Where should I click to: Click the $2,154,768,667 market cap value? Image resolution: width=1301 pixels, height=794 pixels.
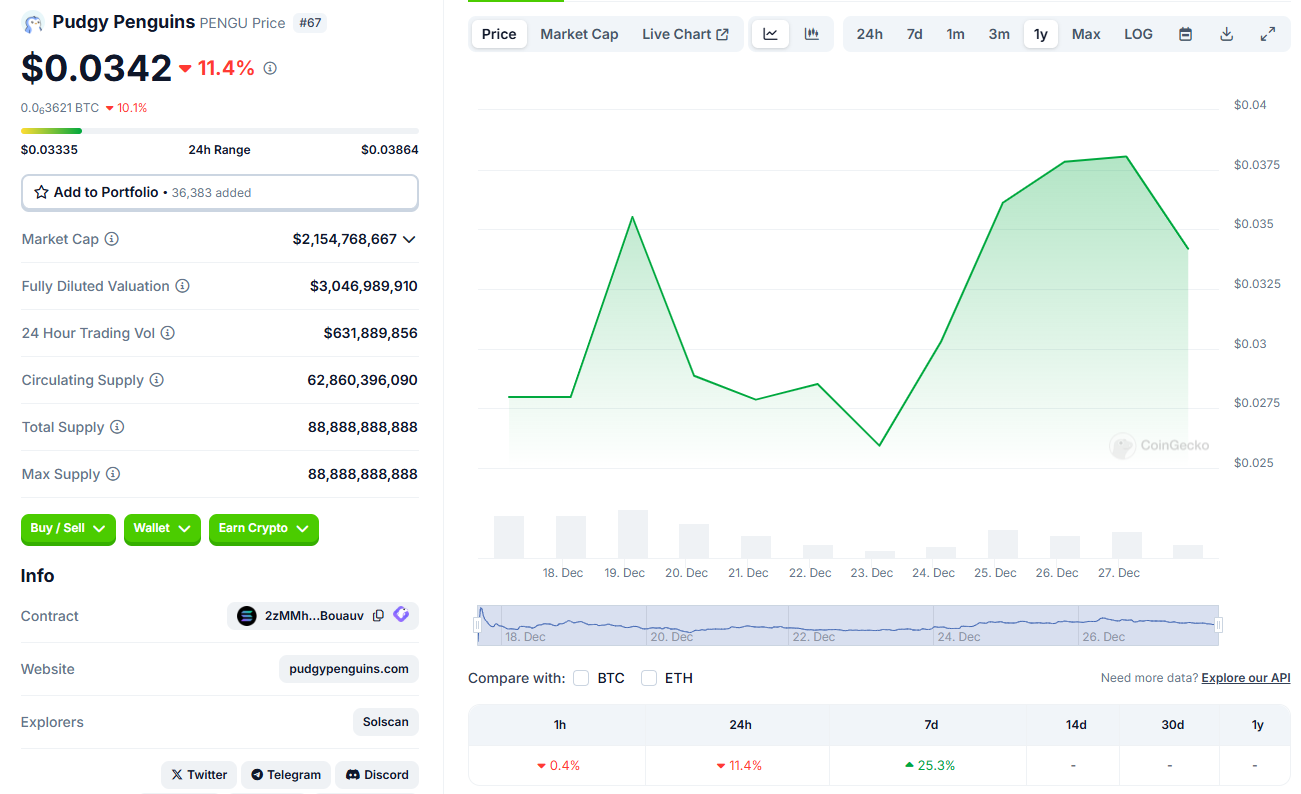coord(345,239)
